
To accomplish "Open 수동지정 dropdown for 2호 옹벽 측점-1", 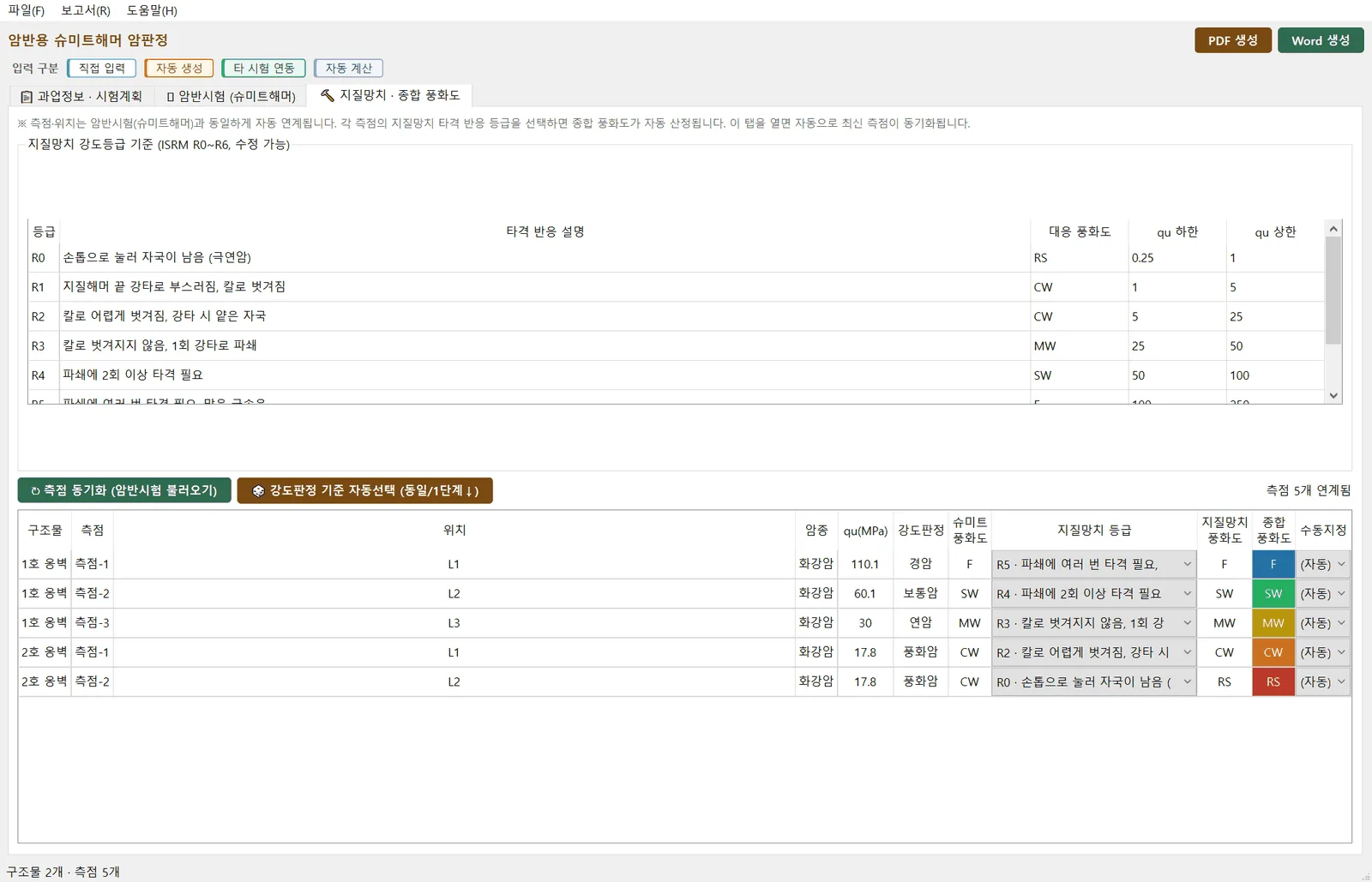I will pos(1322,652).
